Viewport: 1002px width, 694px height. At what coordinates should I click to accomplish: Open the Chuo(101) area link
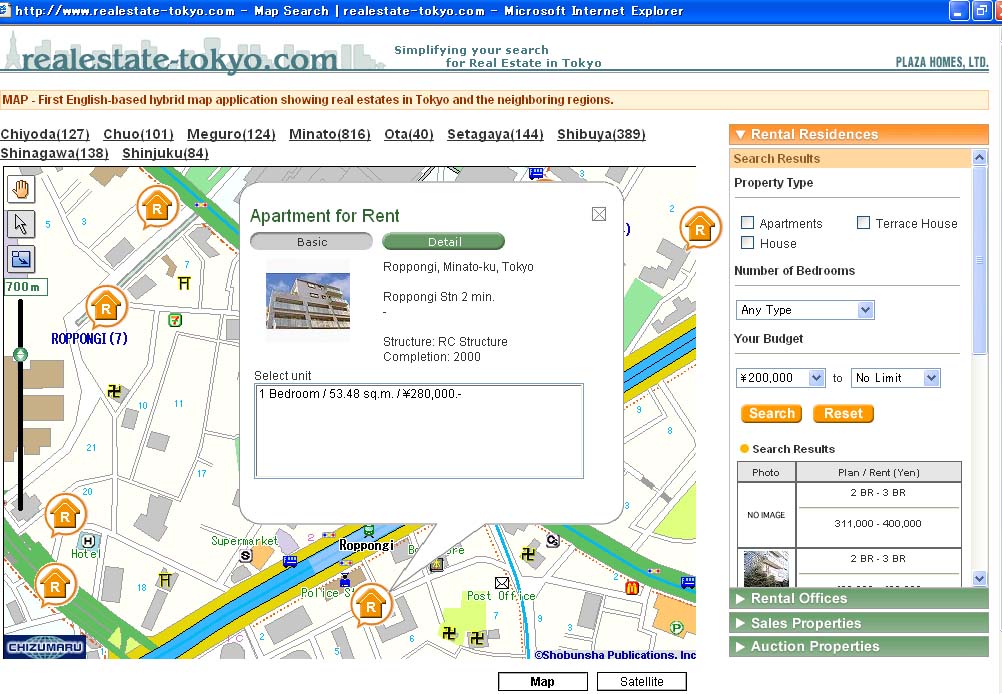pyautogui.click(x=139, y=134)
